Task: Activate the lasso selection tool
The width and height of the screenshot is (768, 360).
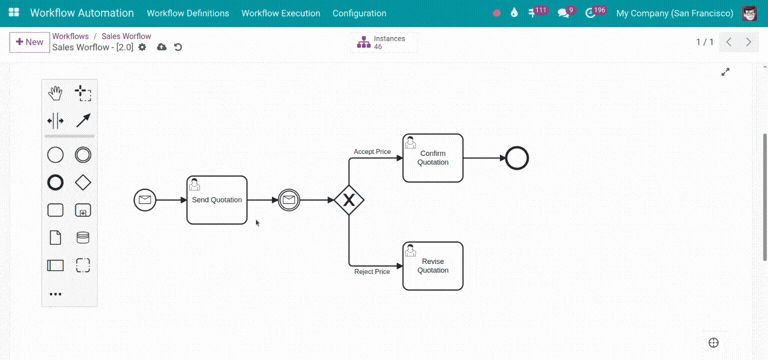Action: pos(83,93)
